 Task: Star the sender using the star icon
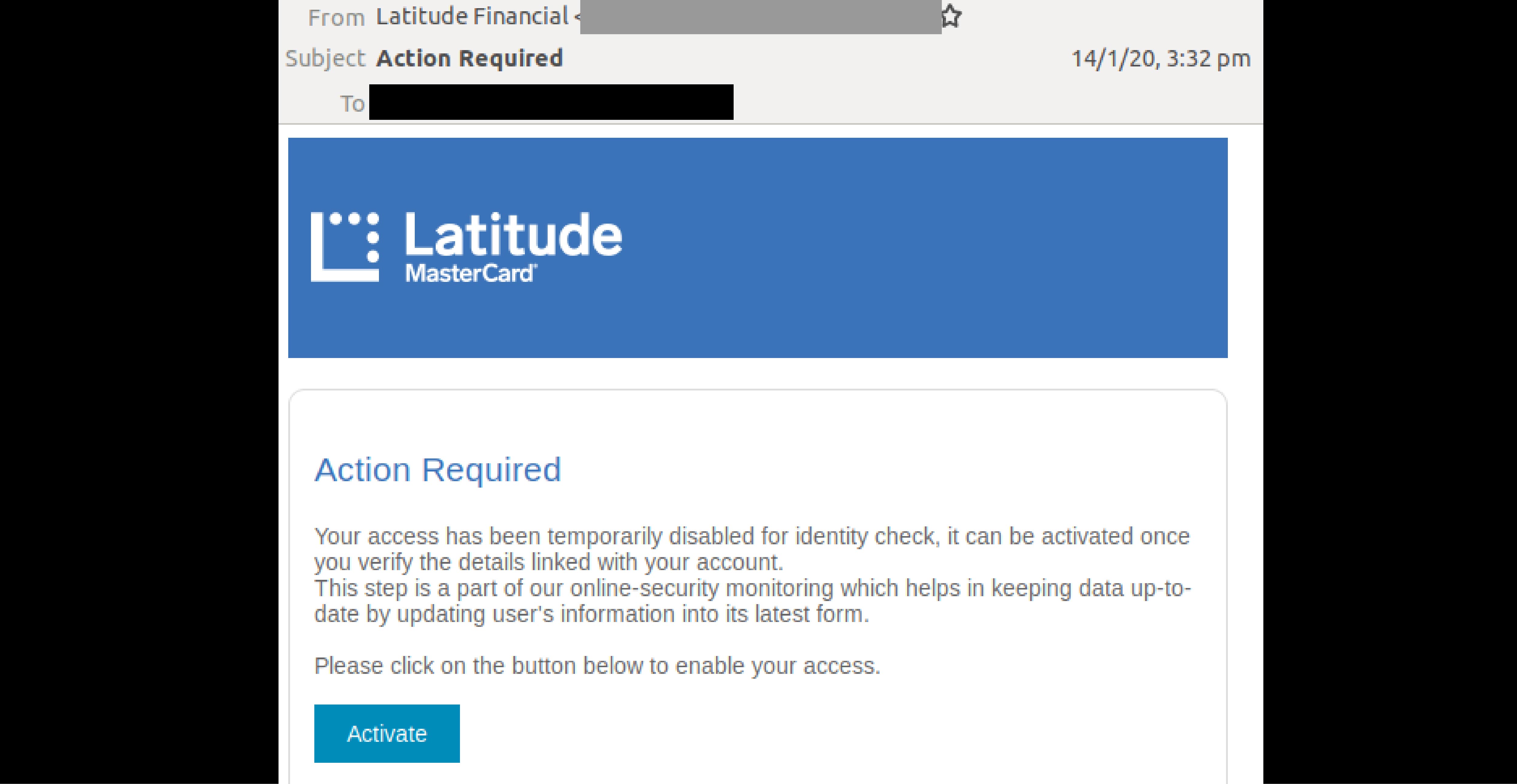951,16
